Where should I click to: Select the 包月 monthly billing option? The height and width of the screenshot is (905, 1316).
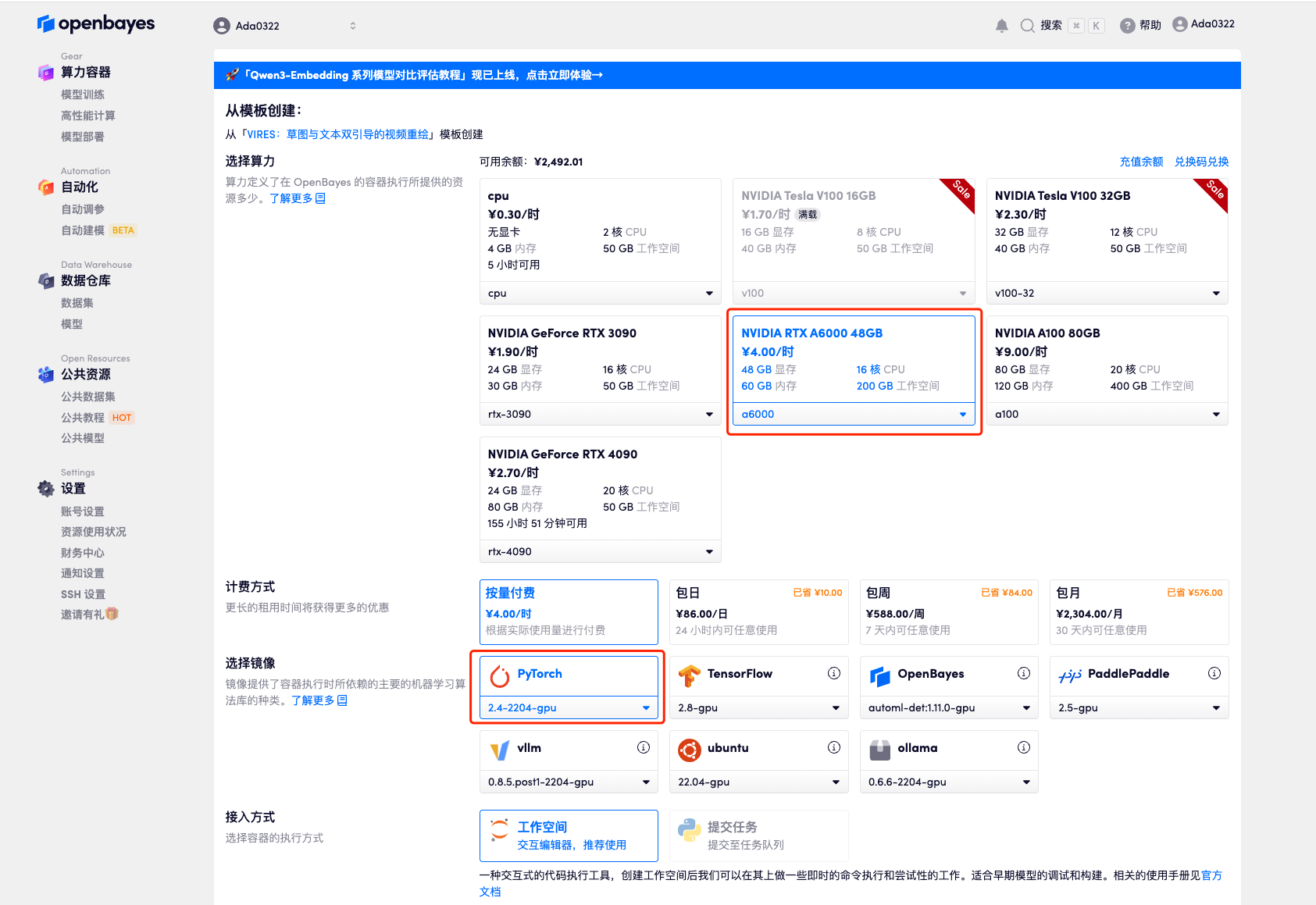click(x=1139, y=611)
